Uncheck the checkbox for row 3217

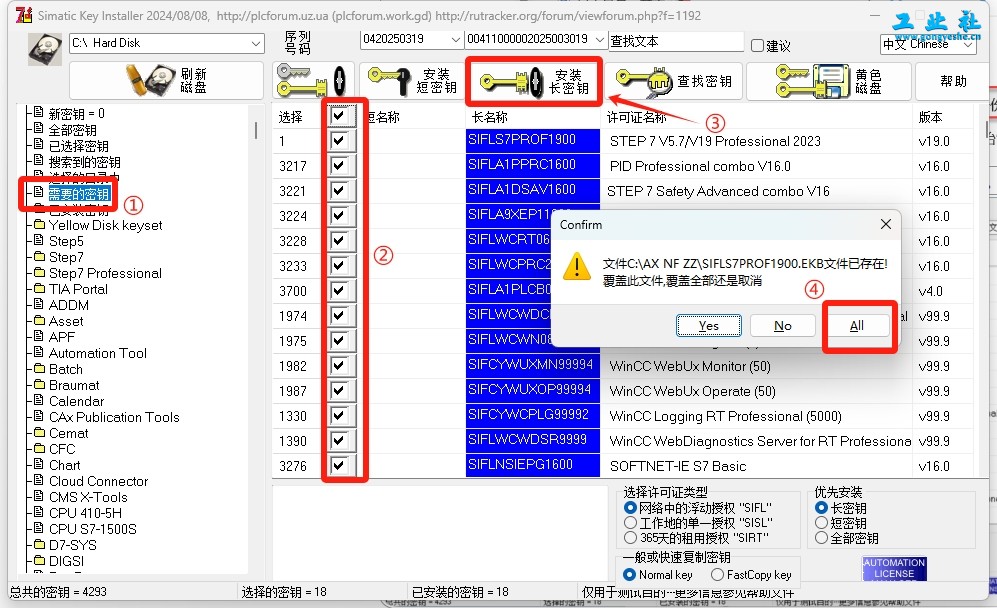pyautogui.click(x=338, y=165)
